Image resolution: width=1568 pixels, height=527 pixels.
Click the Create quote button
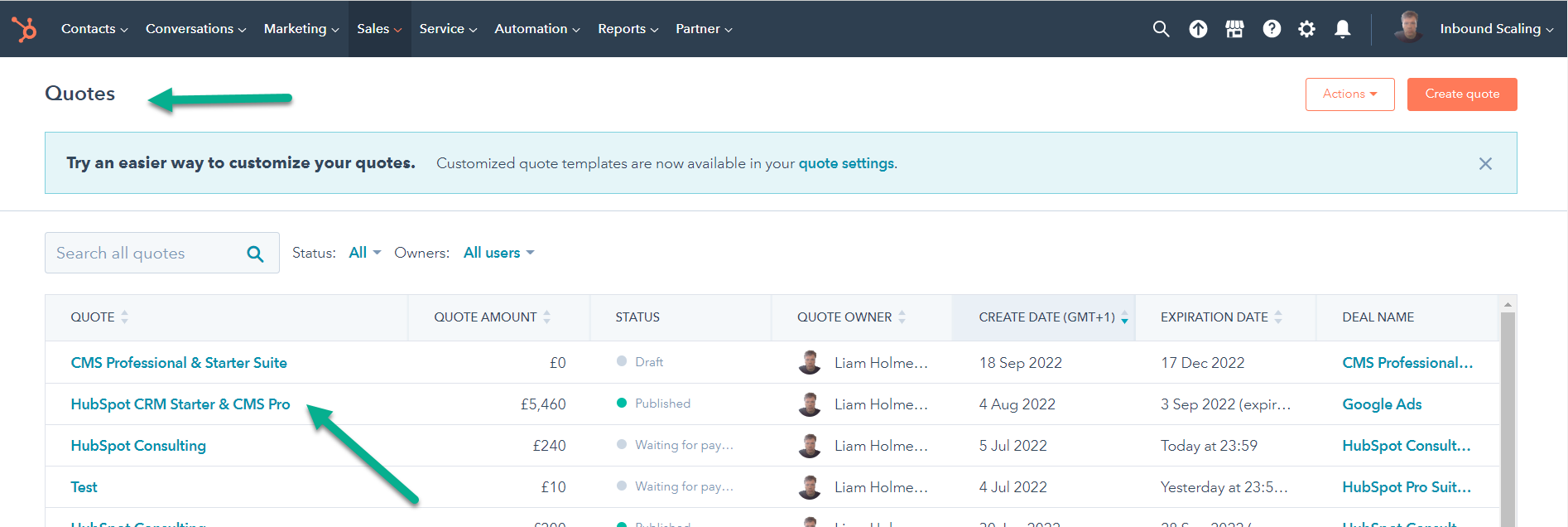tap(1462, 94)
